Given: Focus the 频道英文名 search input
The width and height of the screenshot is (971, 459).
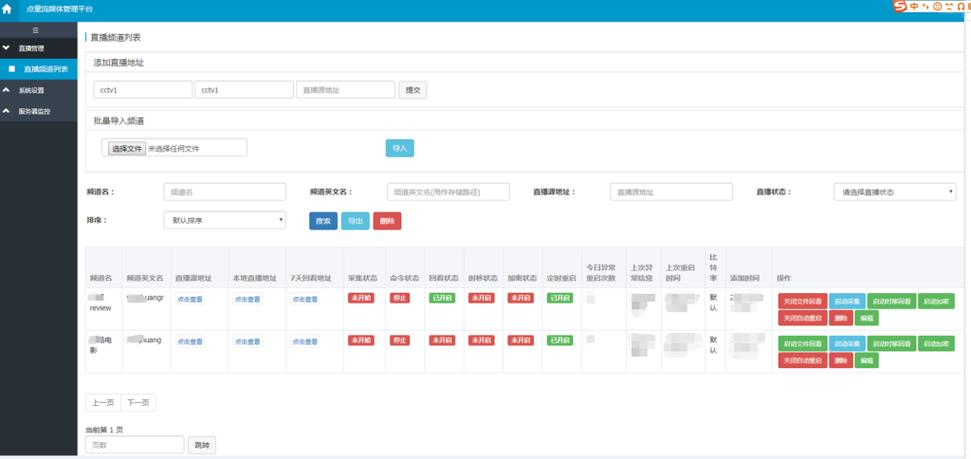Looking at the screenshot, I should tap(448, 192).
